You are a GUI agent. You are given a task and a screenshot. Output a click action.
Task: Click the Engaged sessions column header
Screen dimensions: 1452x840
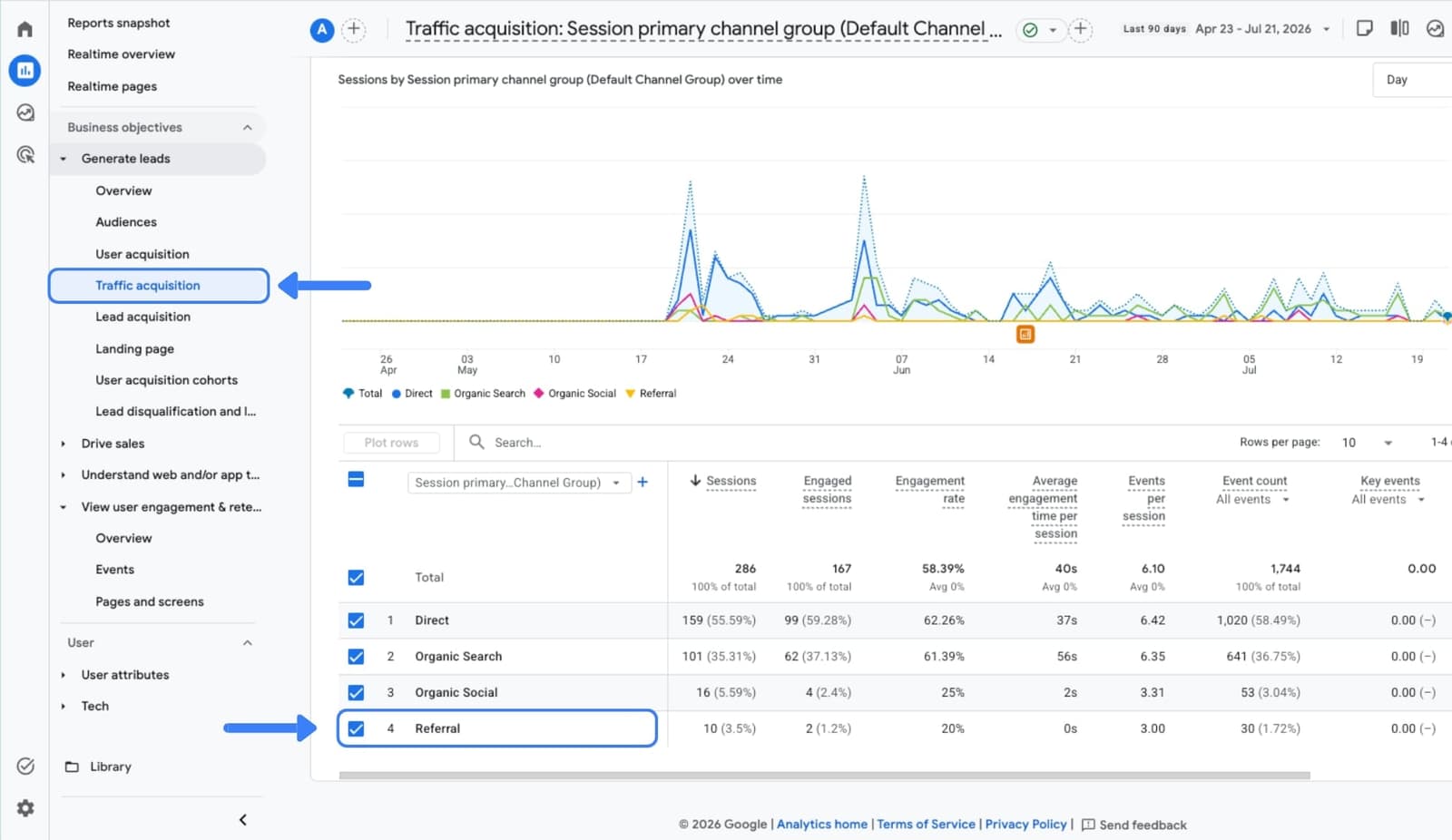pos(827,490)
